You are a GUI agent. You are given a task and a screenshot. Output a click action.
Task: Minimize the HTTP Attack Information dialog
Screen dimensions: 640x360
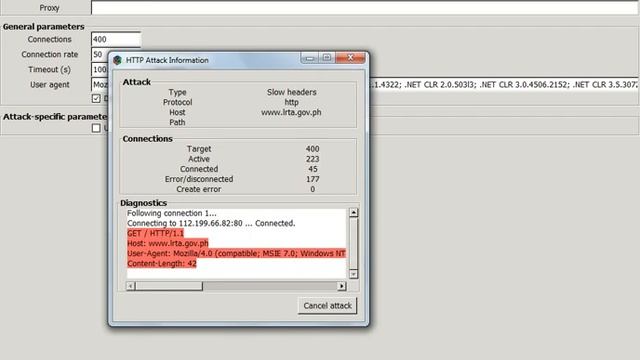point(310,58)
